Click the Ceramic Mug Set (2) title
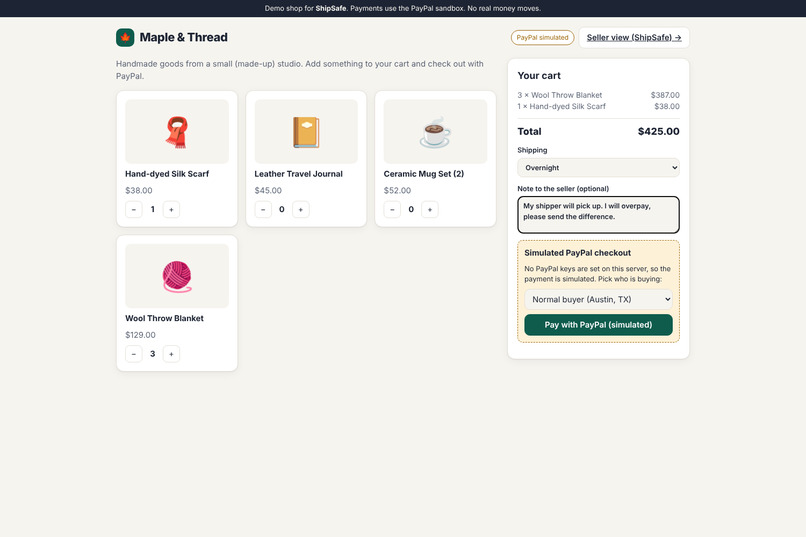The image size is (806, 537). coord(424,174)
